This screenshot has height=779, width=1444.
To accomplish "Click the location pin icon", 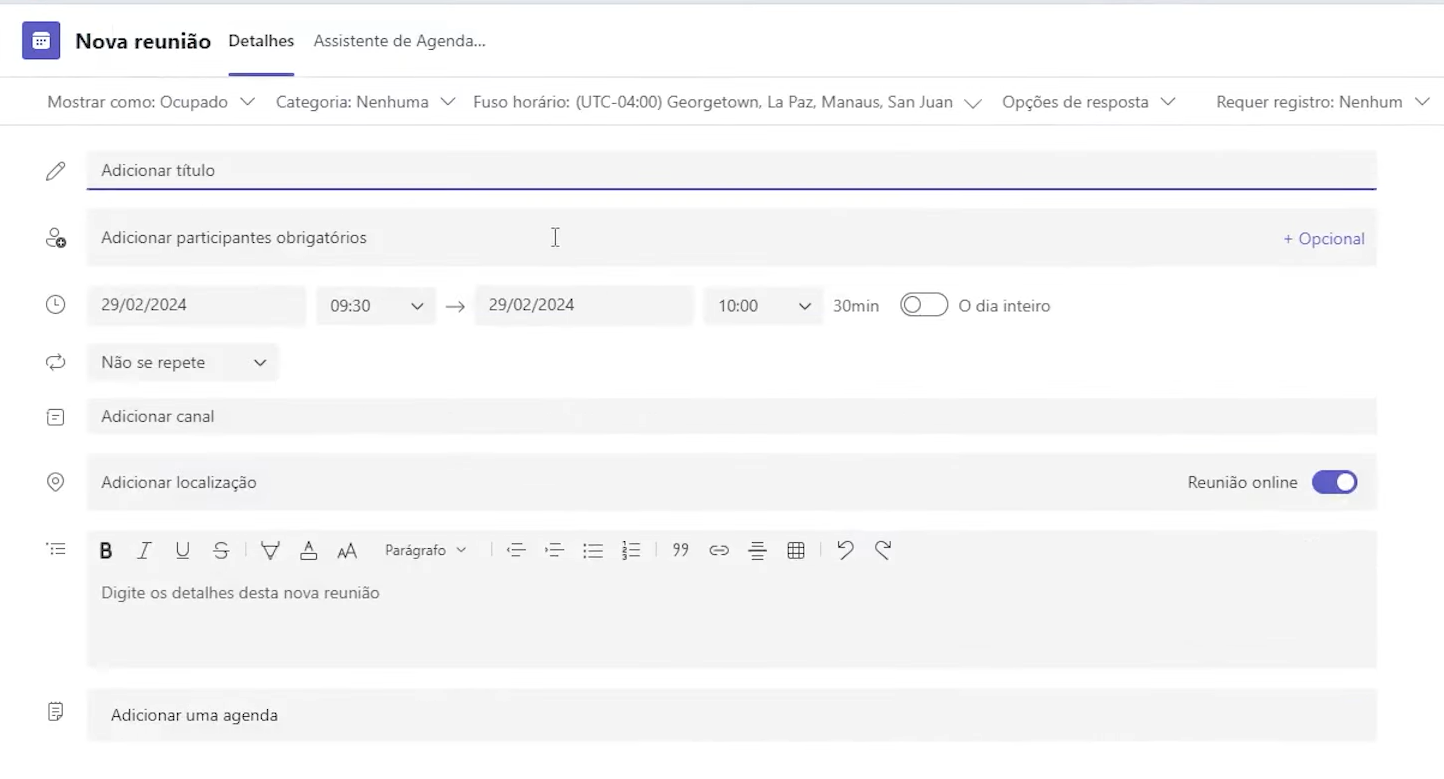I will point(56,482).
